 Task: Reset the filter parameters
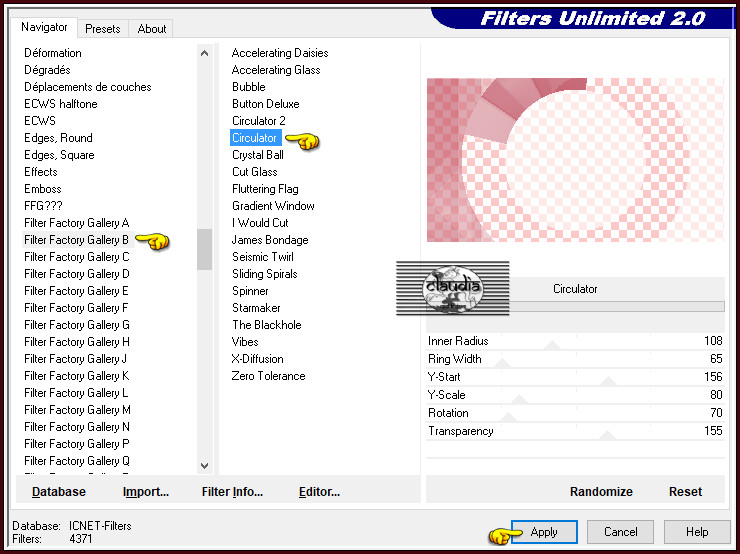click(x=685, y=492)
